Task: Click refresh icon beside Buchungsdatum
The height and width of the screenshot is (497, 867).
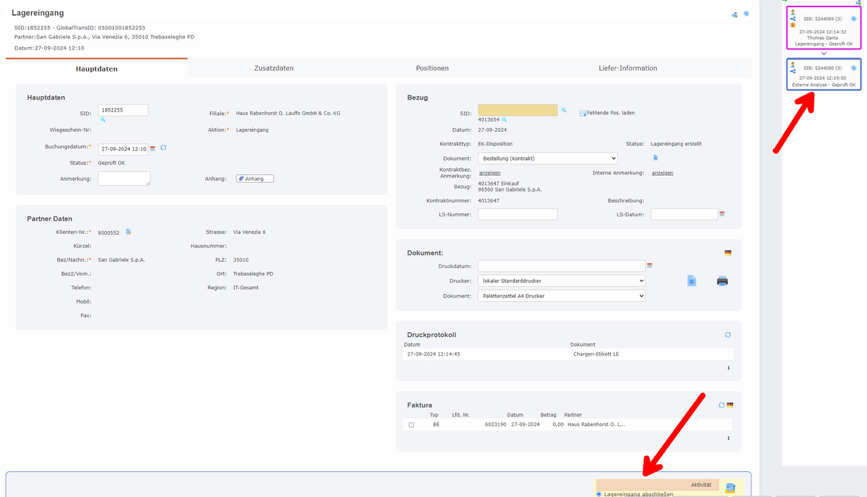Action: pos(163,148)
